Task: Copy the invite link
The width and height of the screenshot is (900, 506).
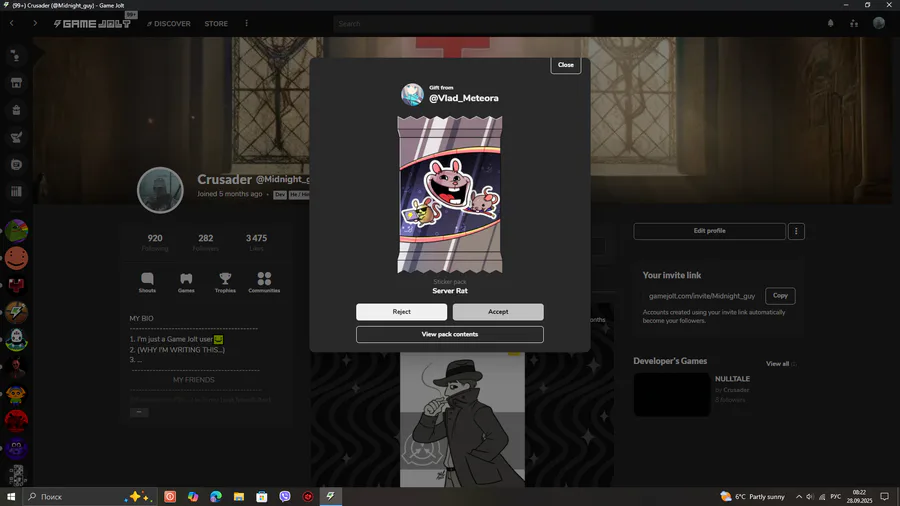Action: (780, 295)
